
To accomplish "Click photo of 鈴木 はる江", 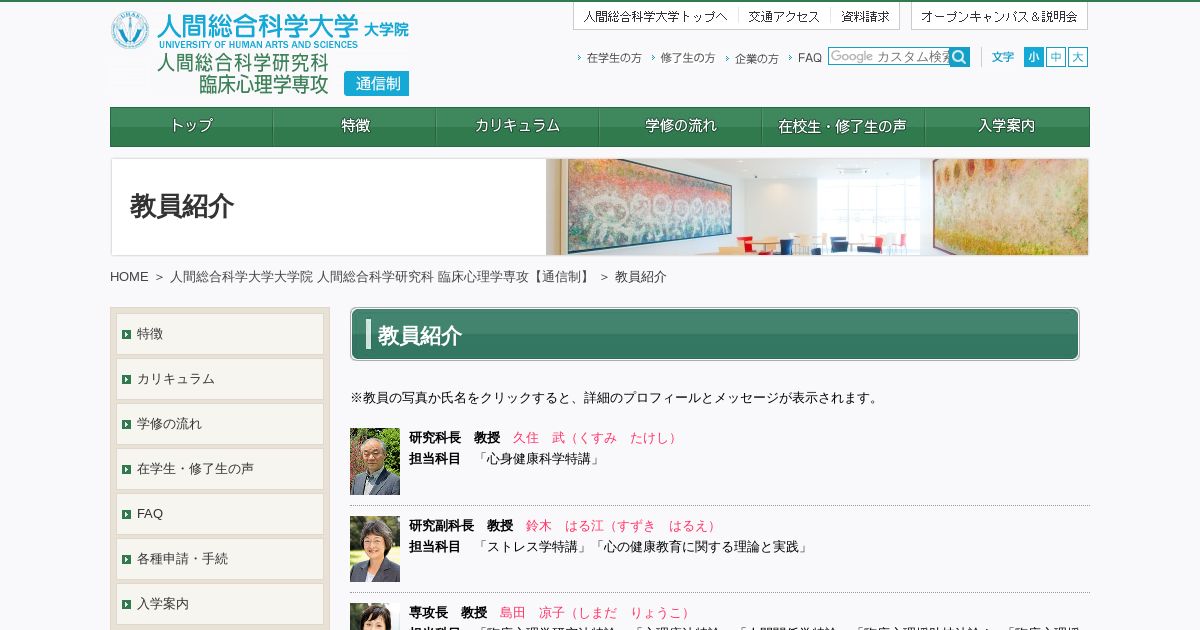I will [375, 549].
